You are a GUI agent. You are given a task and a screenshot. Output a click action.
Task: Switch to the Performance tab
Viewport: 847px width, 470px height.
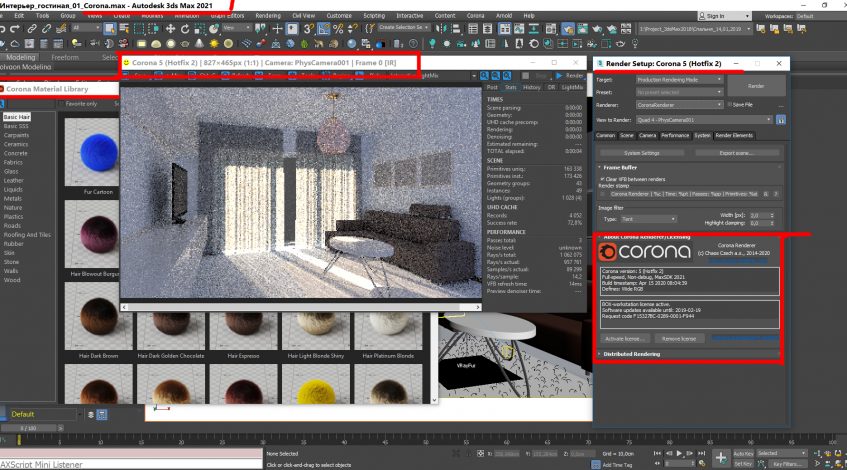674,135
